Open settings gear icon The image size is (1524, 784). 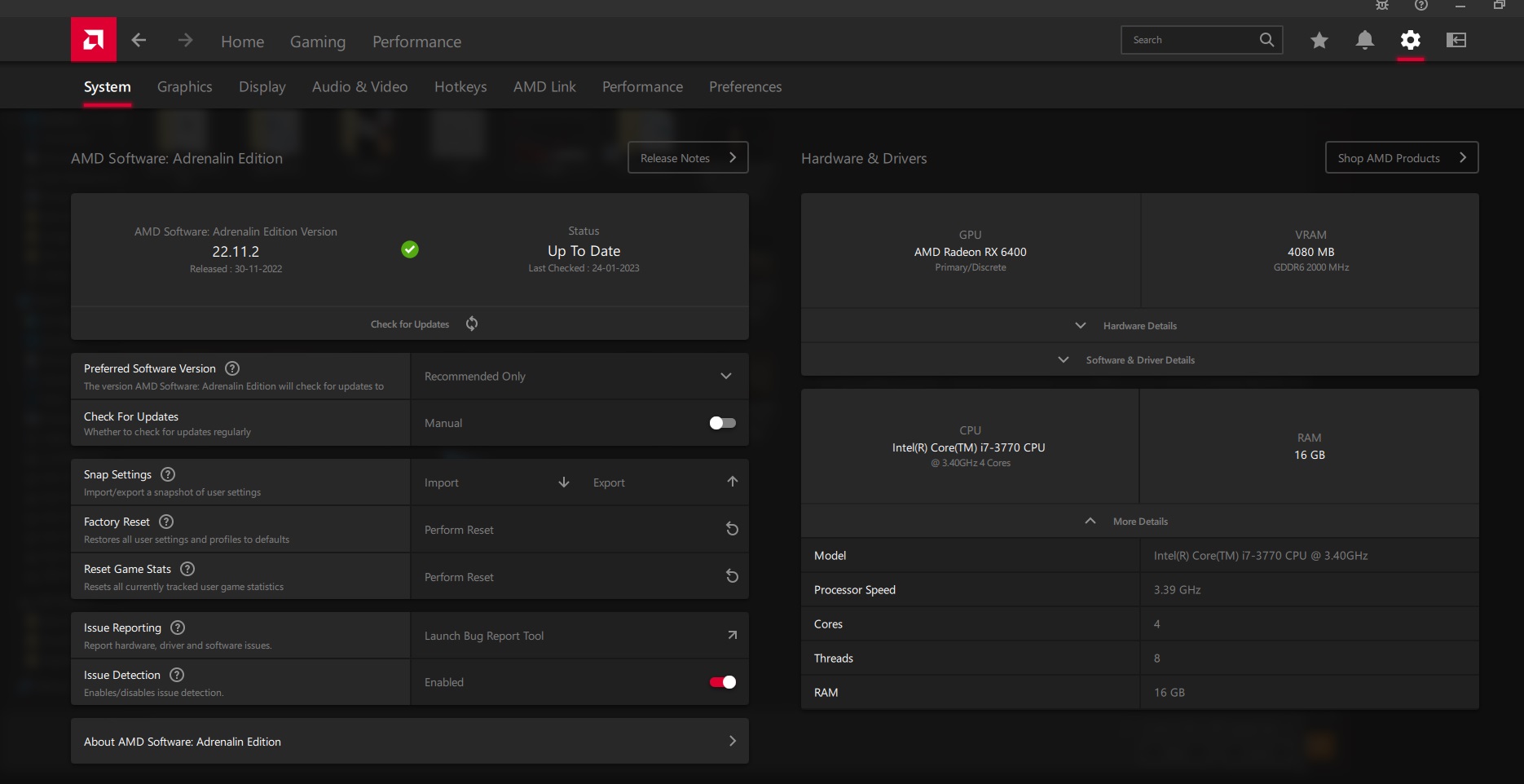tap(1411, 40)
